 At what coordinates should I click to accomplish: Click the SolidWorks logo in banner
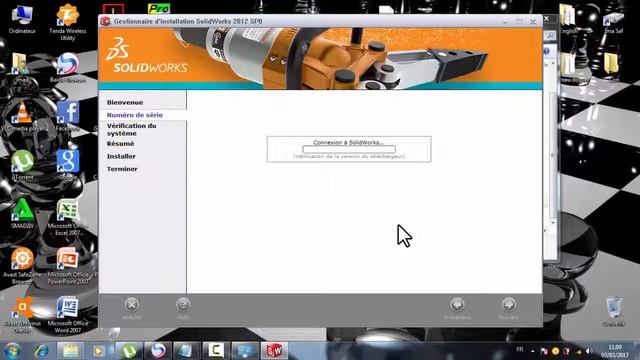coord(146,56)
